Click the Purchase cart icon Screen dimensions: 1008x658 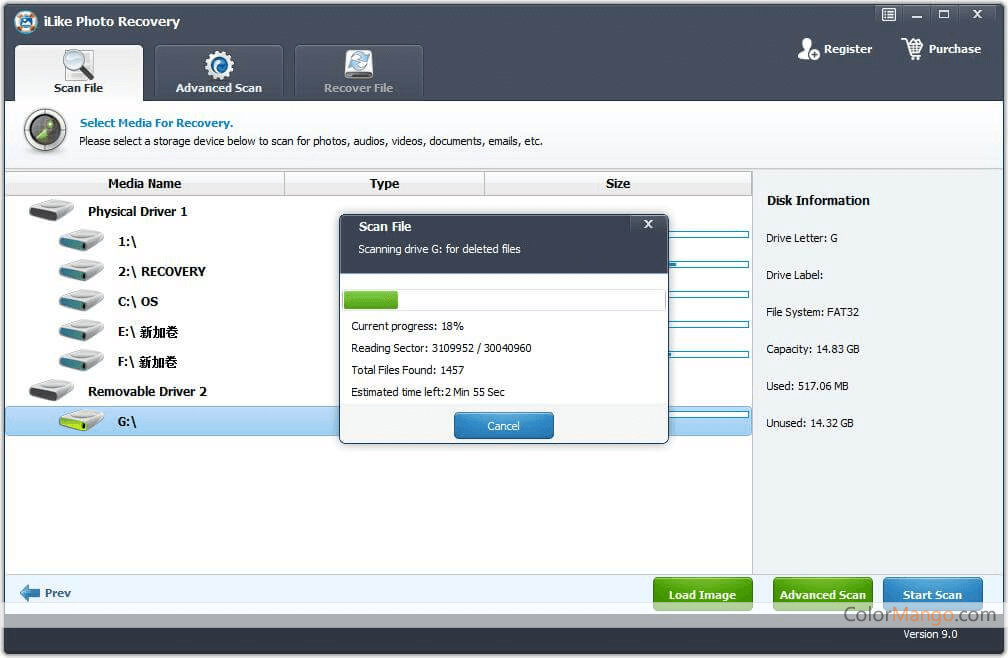(x=912, y=49)
